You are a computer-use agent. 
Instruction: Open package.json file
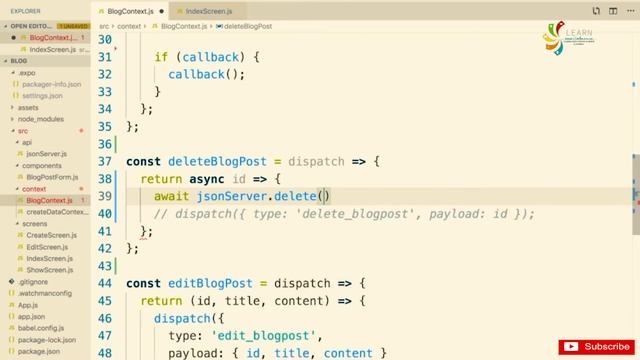(39, 351)
